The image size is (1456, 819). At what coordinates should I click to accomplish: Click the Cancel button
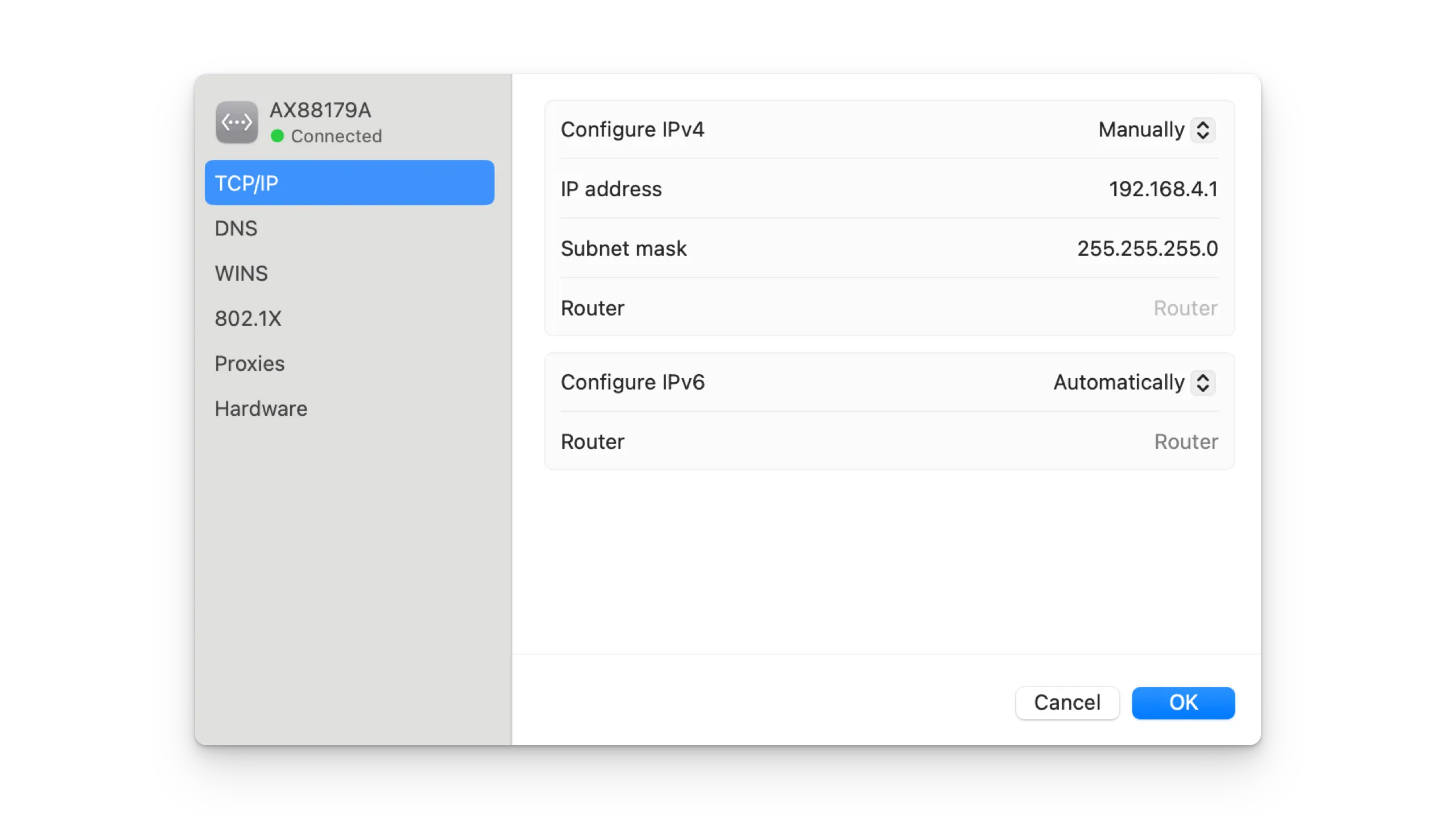1067,702
